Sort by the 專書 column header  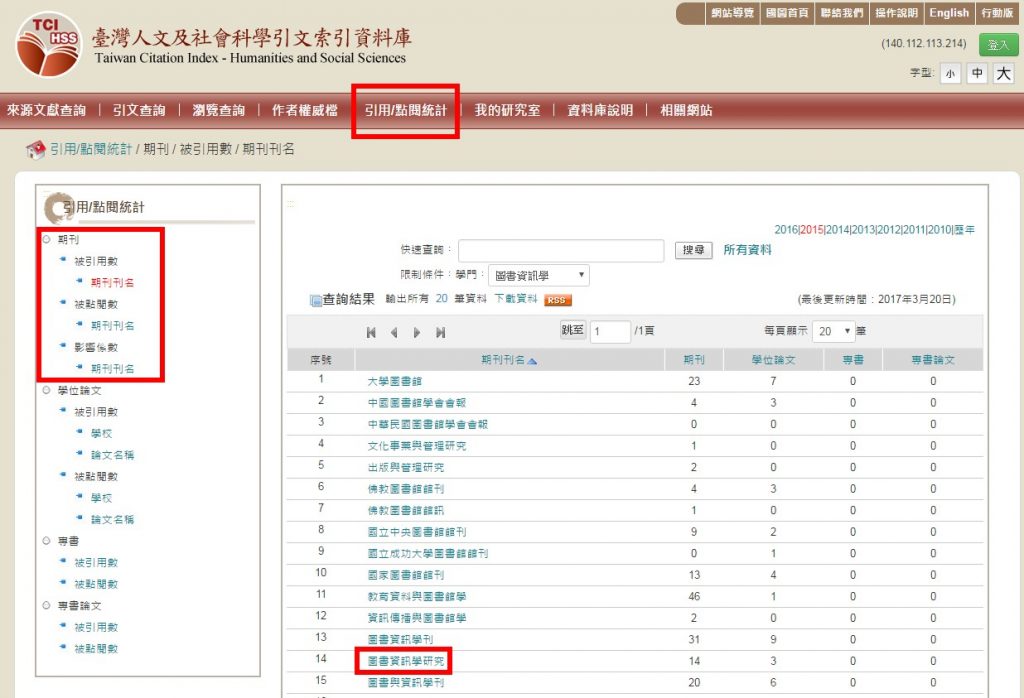coord(853,360)
